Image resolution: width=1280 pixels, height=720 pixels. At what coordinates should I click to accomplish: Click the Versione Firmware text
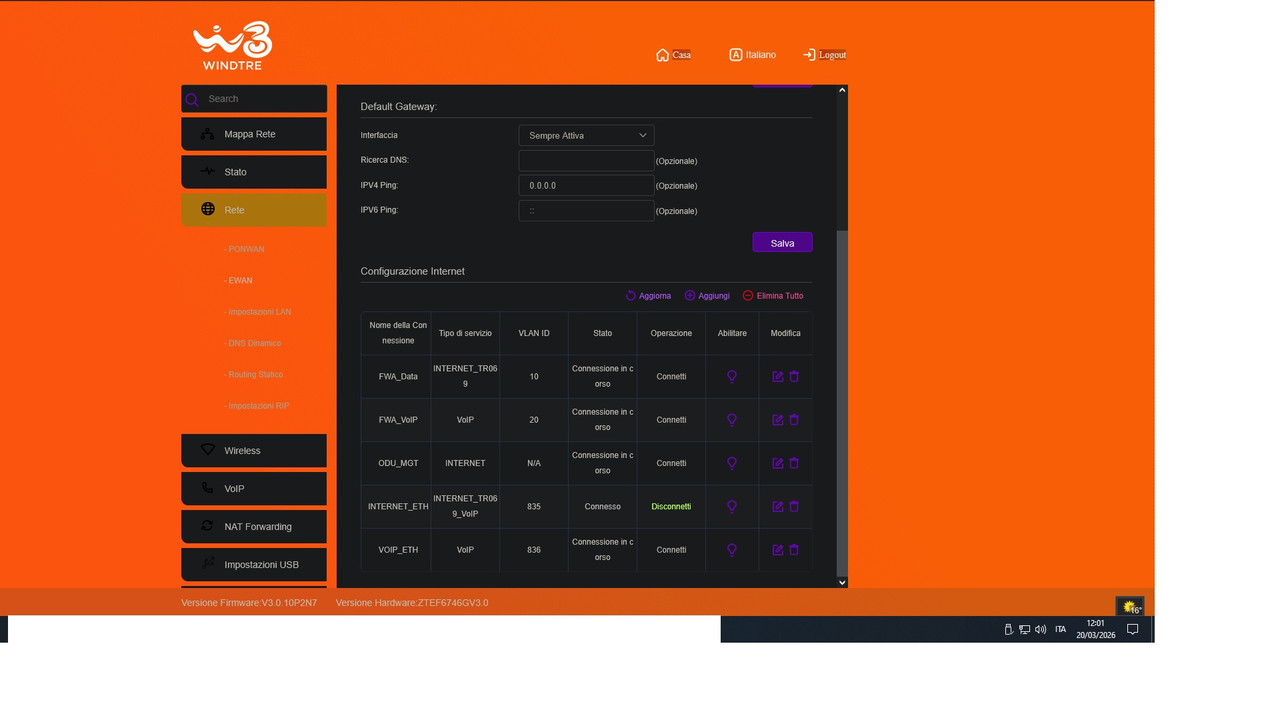pos(249,603)
